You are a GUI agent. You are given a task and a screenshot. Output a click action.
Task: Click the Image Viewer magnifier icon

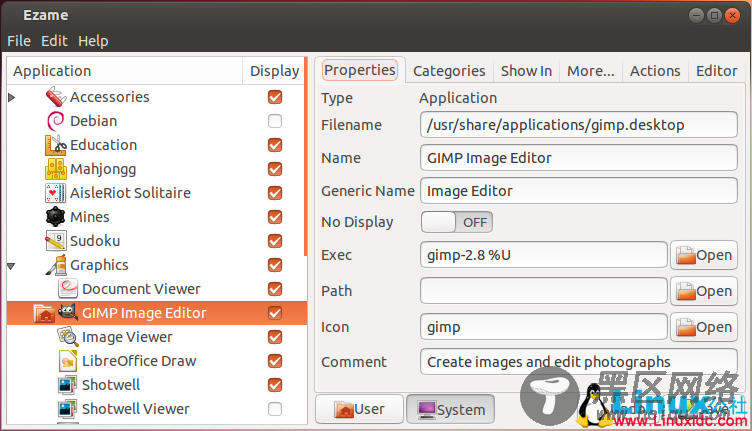coord(68,337)
